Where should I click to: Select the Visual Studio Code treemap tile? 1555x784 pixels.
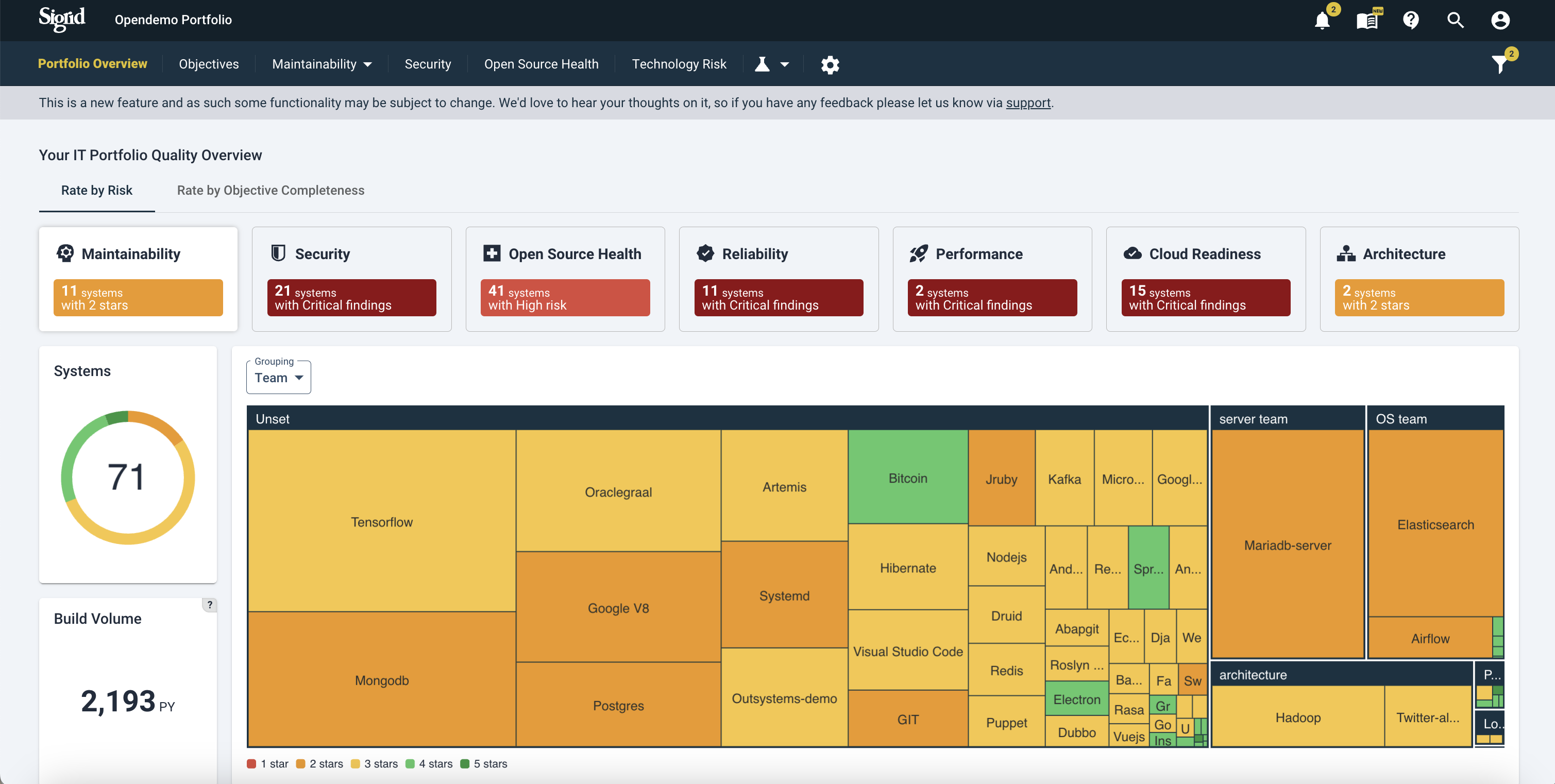click(907, 651)
